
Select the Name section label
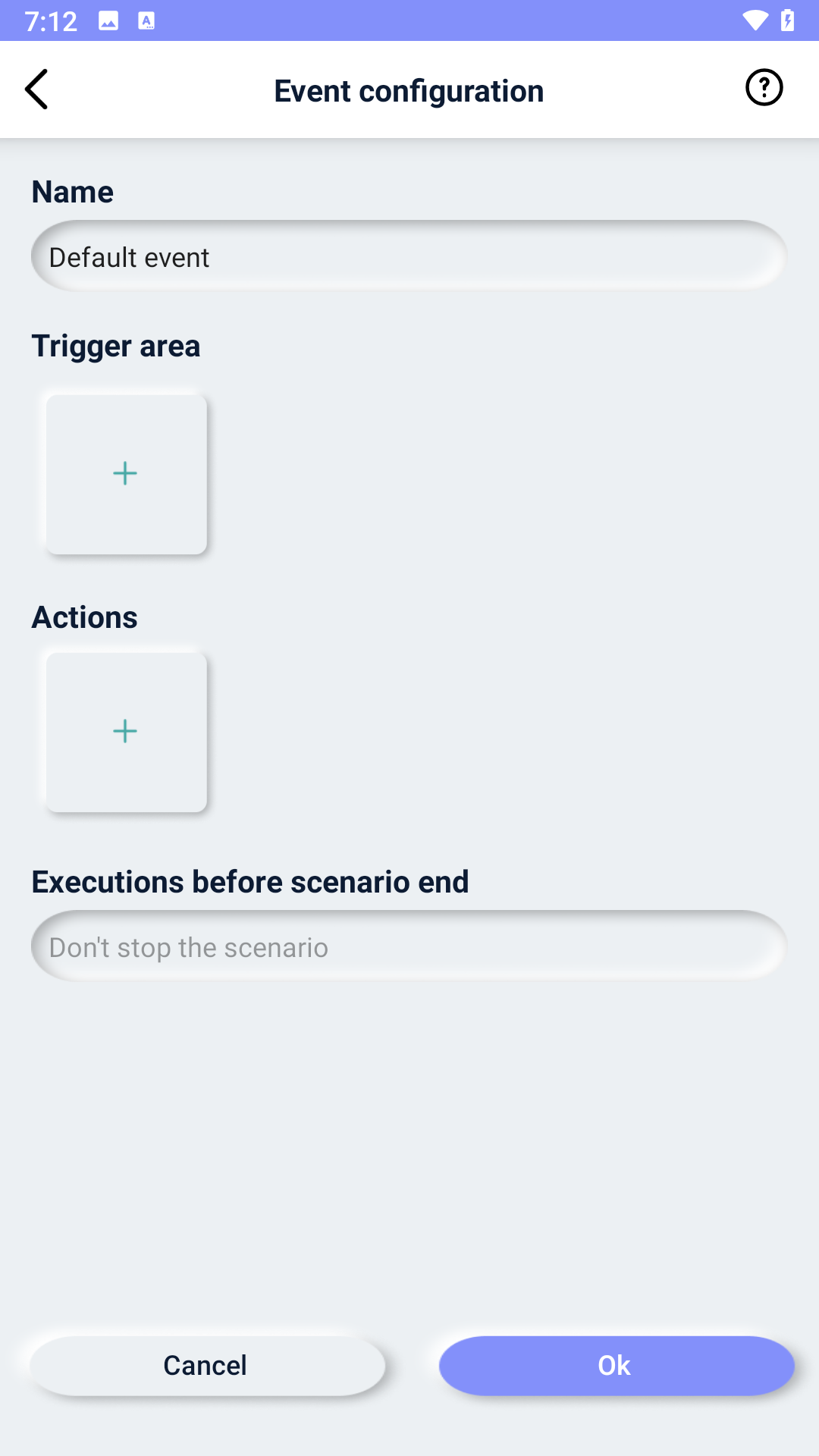[71, 191]
